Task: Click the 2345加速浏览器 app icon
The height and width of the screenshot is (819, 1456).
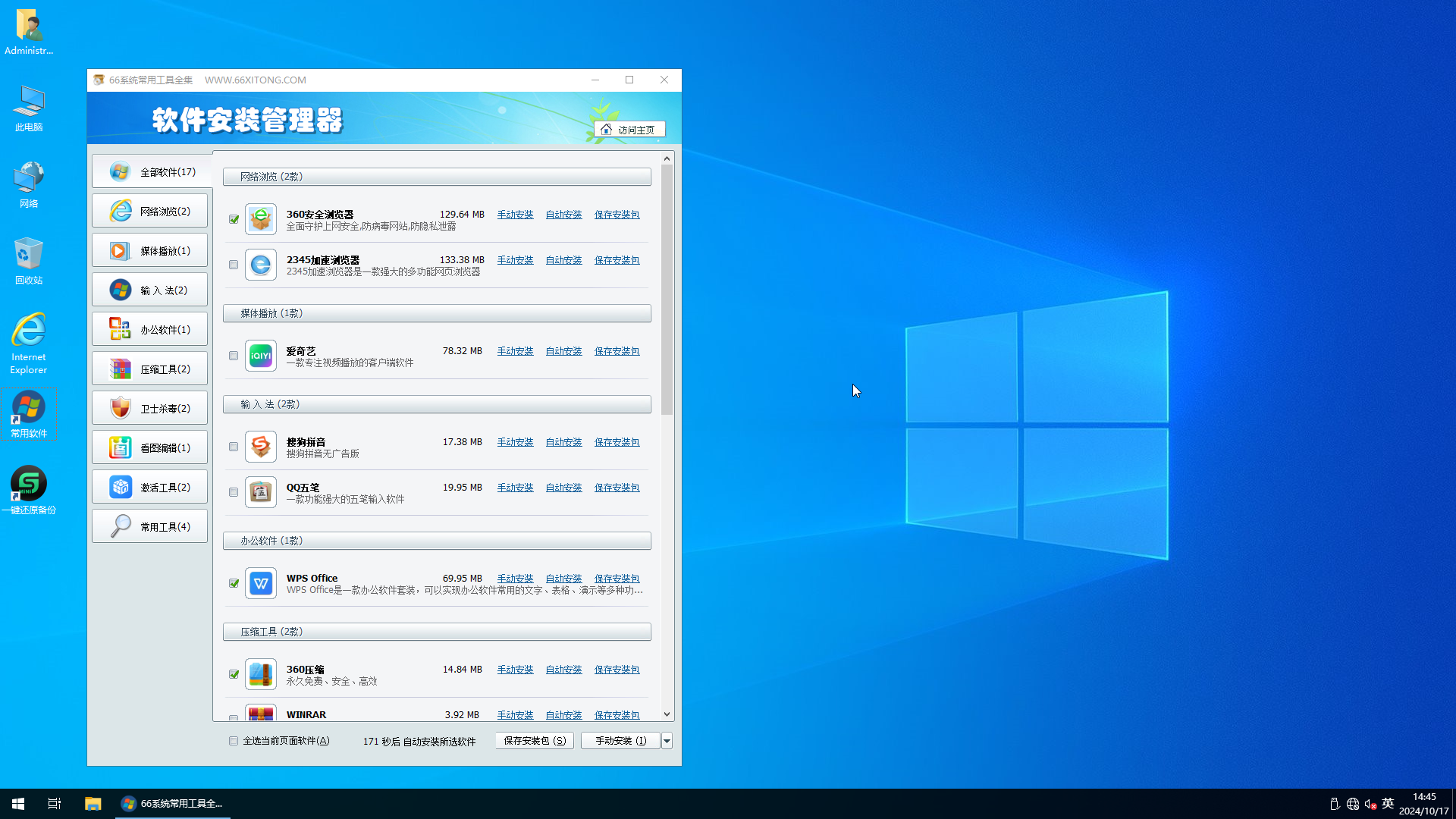Action: pyautogui.click(x=260, y=265)
